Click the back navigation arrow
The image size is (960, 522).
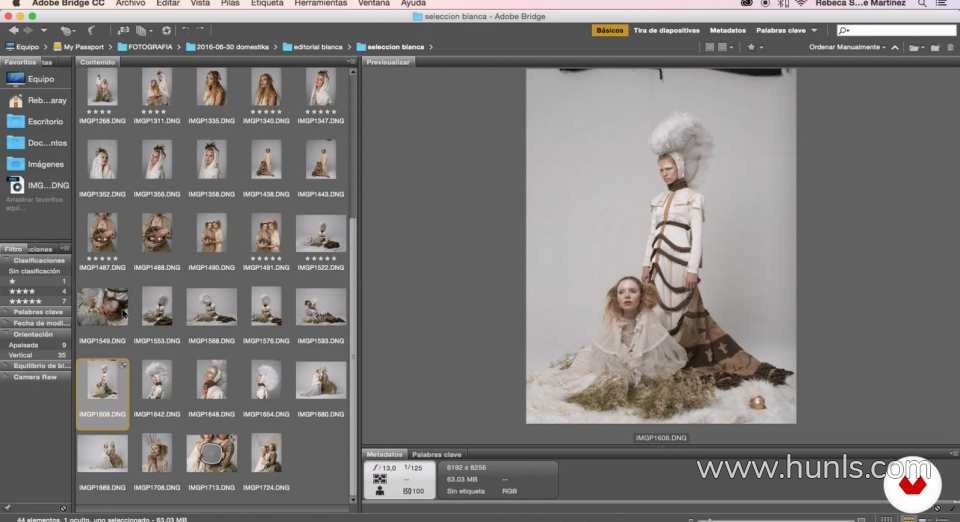pos(12,31)
